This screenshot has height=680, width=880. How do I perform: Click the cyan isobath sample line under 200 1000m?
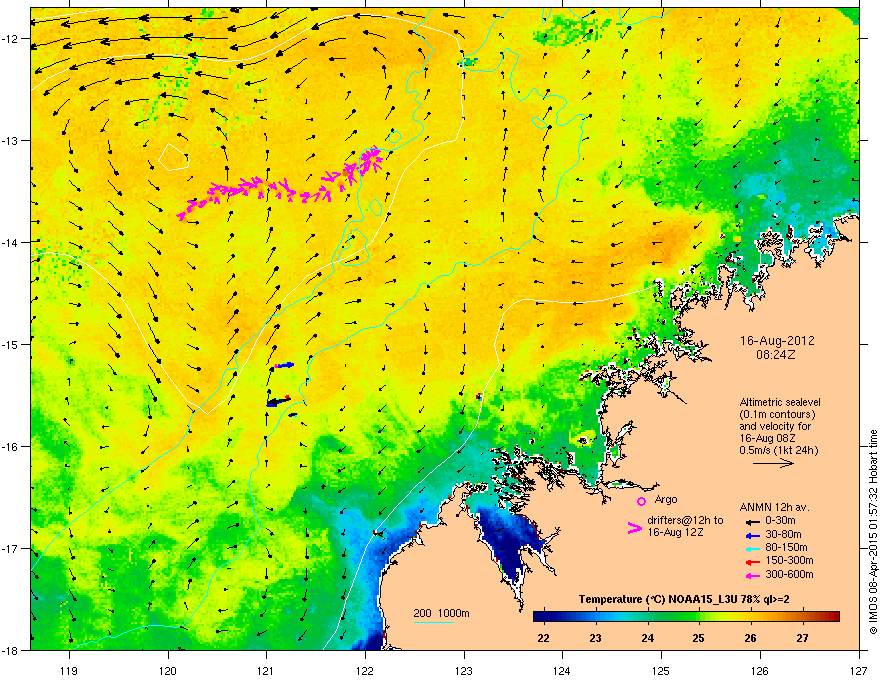[x=434, y=622]
